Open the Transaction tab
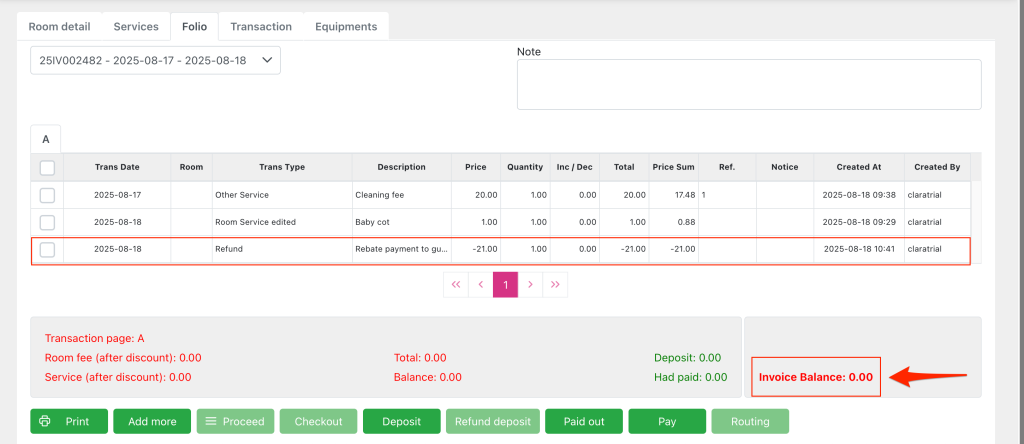 [261, 26]
